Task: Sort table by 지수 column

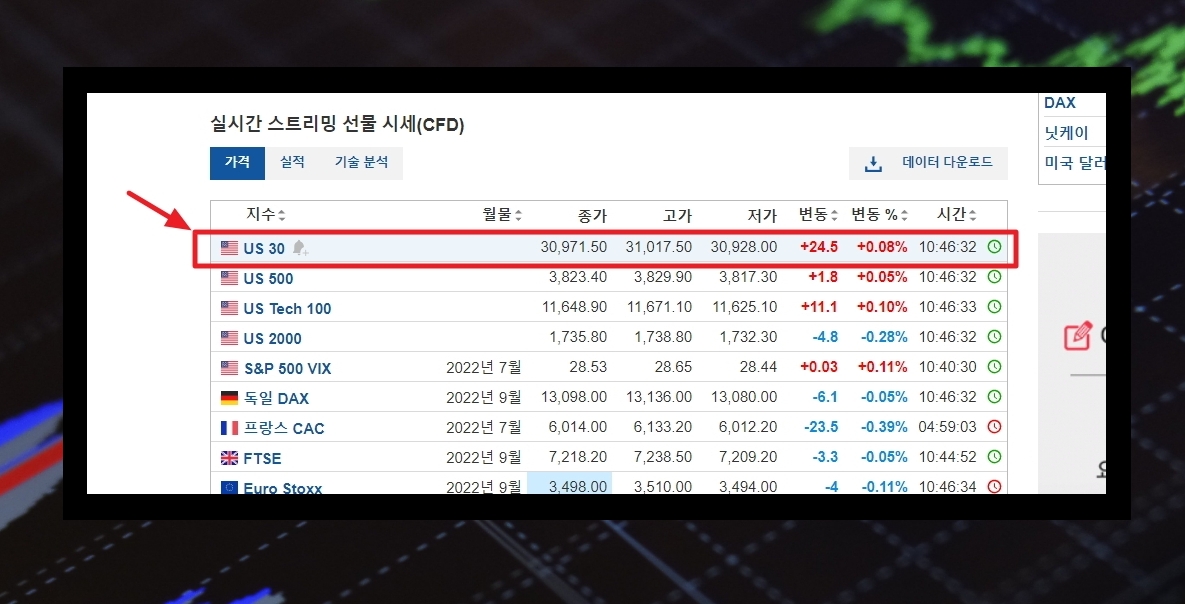Action: [x=265, y=215]
